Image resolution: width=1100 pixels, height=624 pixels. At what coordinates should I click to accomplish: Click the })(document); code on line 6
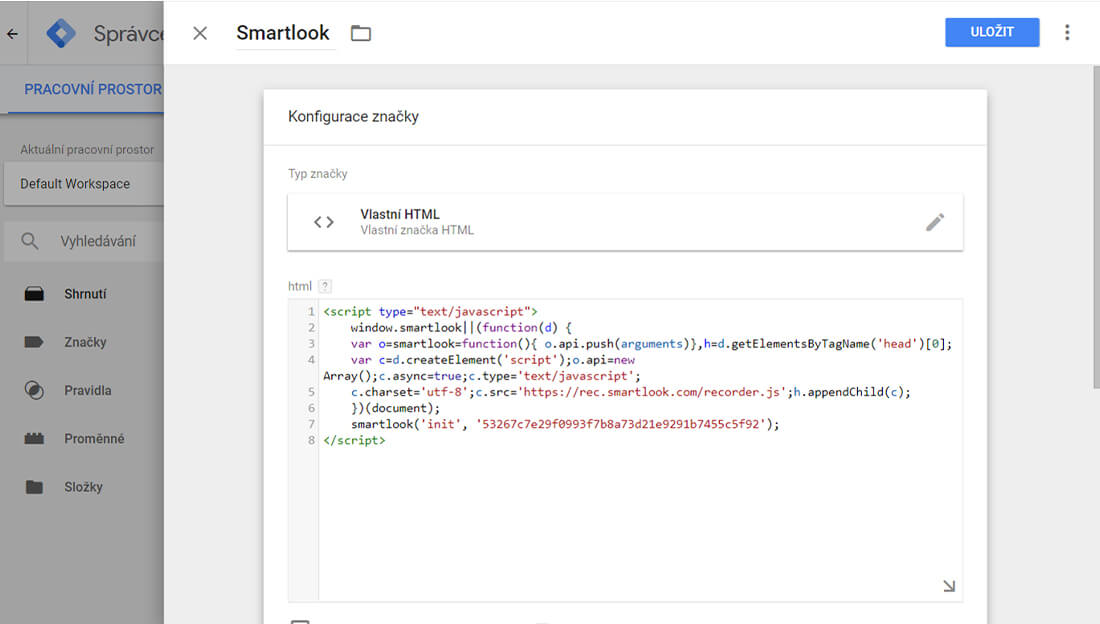click(x=396, y=408)
